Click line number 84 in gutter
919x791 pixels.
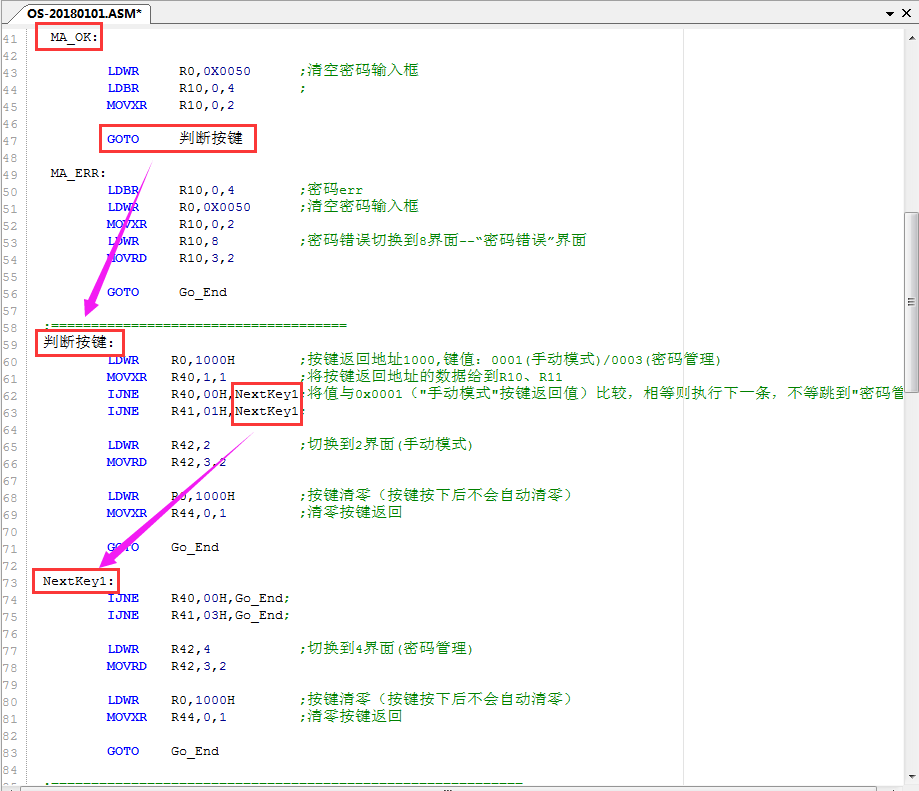coord(10,770)
